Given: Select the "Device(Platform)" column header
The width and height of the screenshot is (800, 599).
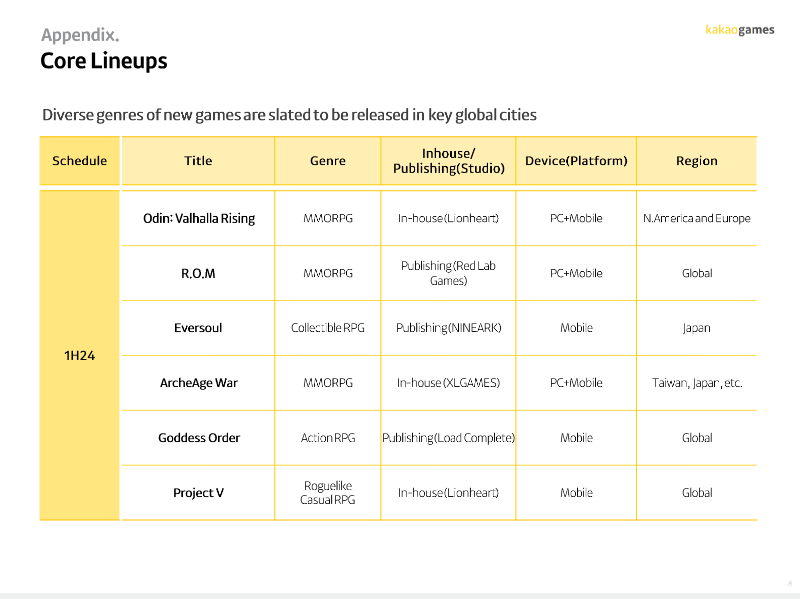Looking at the screenshot, I should 576,161.
